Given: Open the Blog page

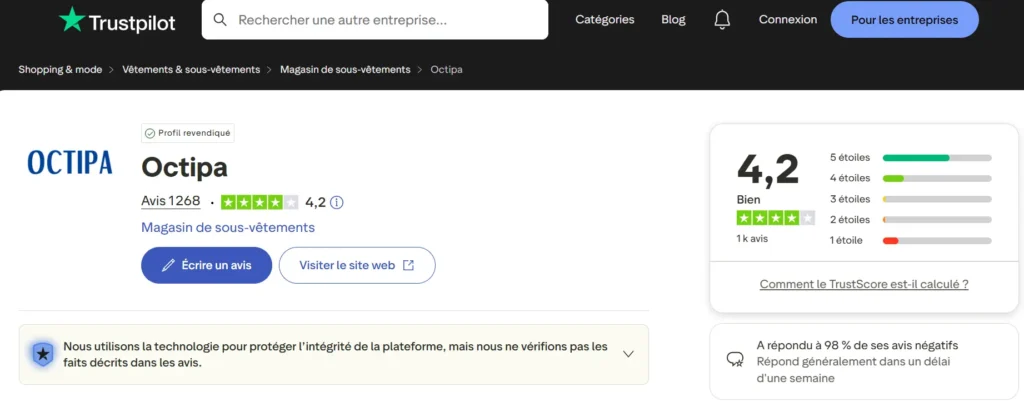Looking at the screenshot, I should (x=673, y=20).
